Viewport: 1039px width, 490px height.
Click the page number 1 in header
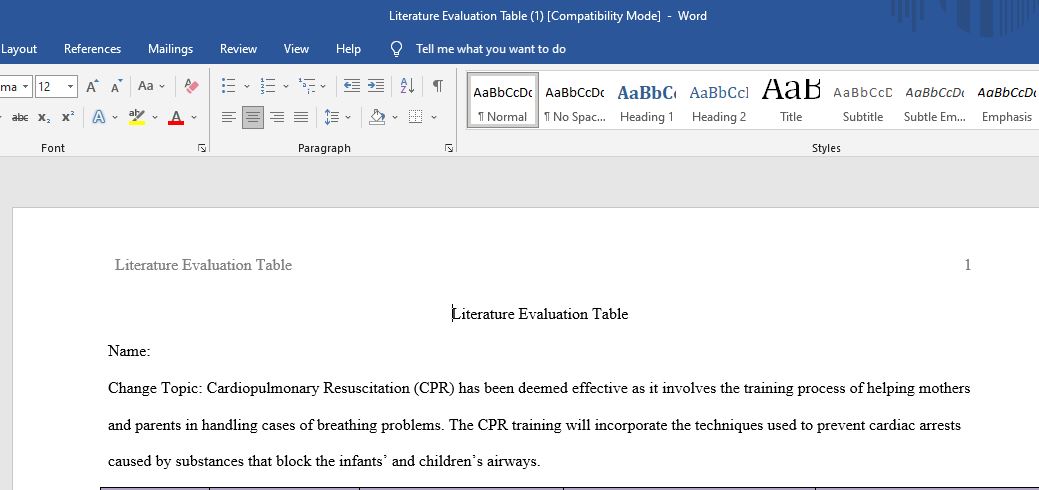pos(967,265)
